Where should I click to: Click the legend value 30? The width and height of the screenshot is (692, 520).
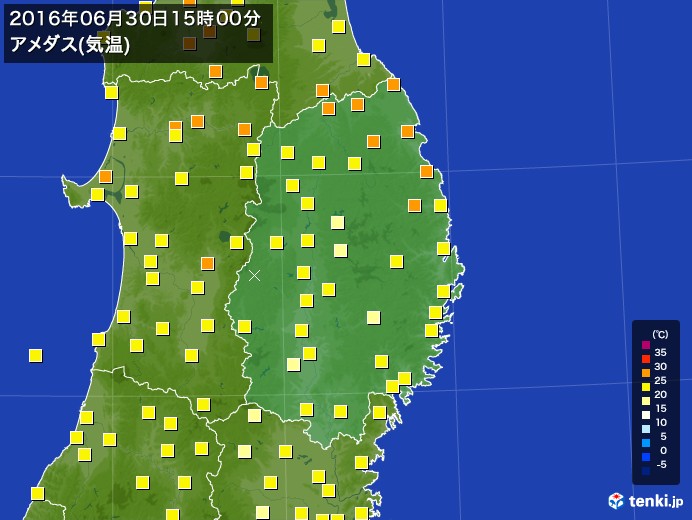coord(661,367)
